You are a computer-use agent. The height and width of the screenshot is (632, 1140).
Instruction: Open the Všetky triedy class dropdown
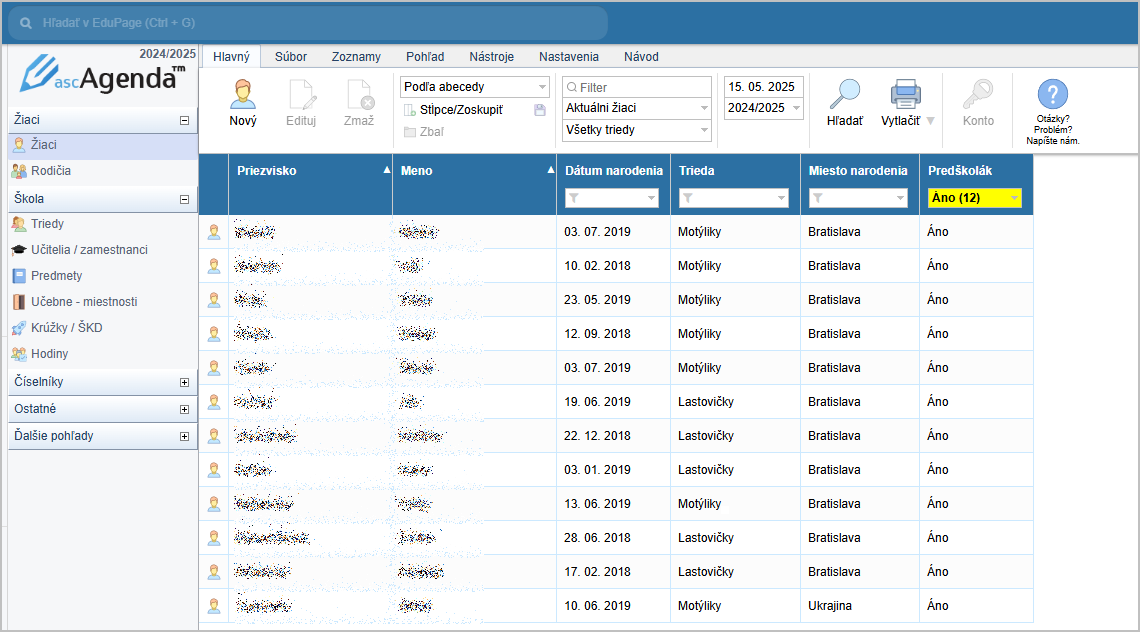tap(636, 130)
